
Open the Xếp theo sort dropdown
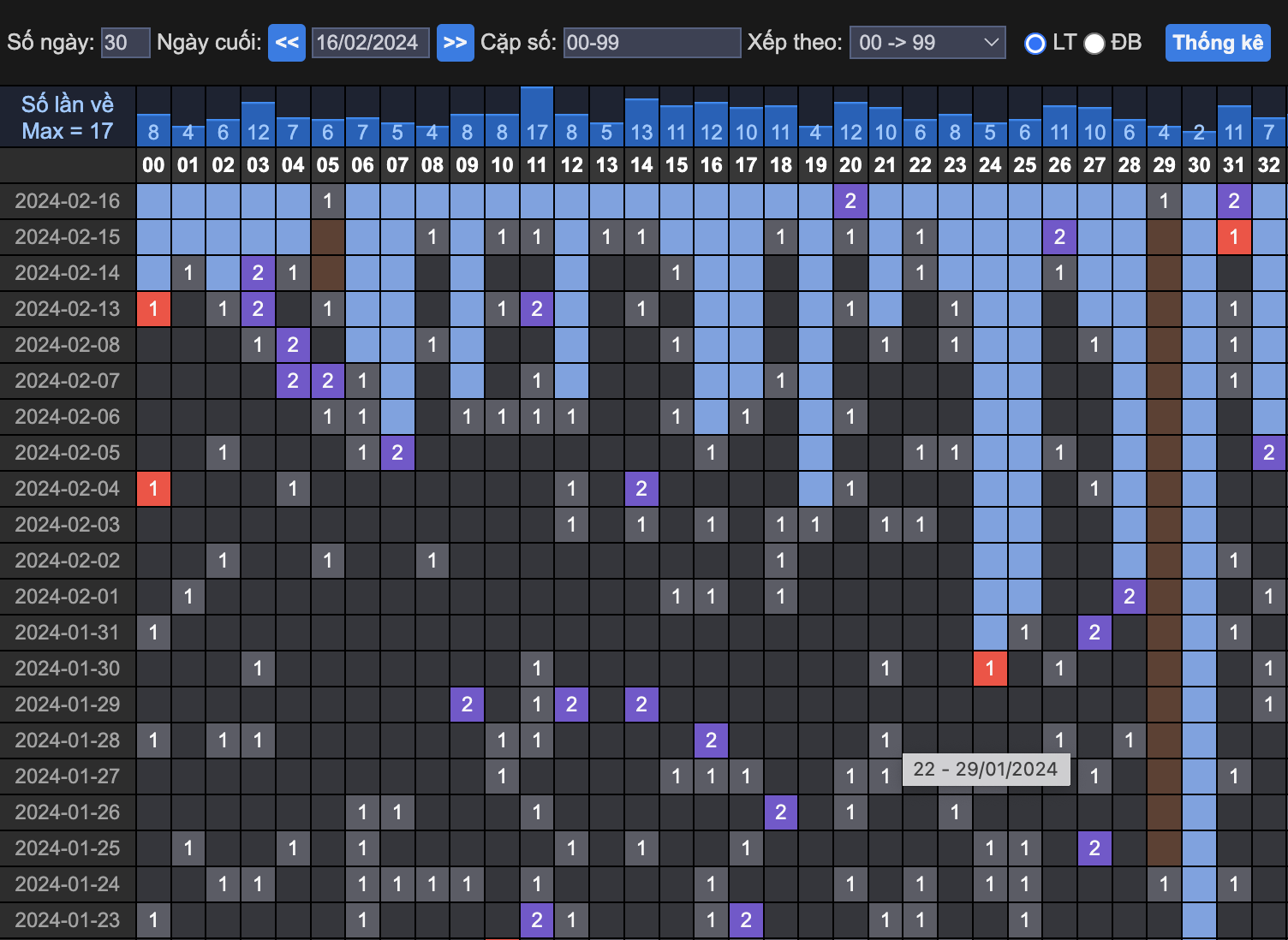pyautogui.click(x=927, y=43)
